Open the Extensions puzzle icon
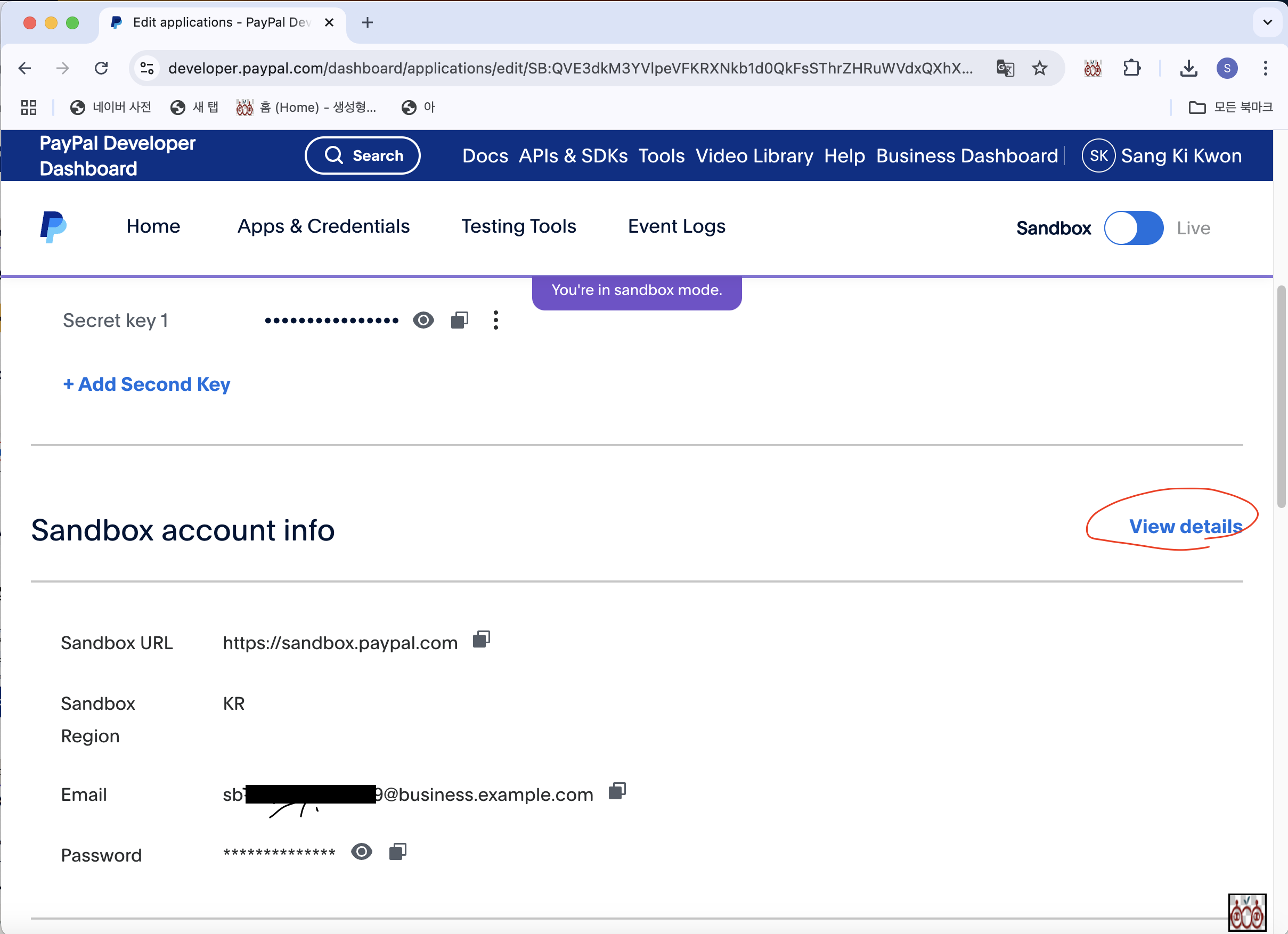This screenshot has height=934, width=1288. pyautogui.click(x=1132, y=69)
